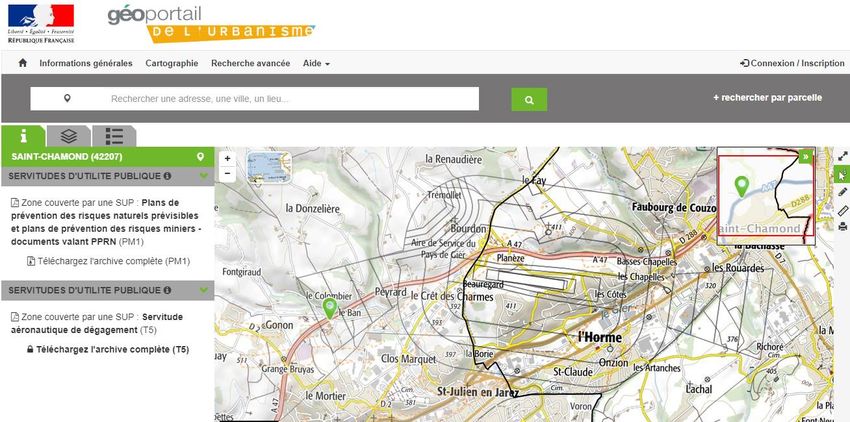Open the Aide dropdown menu
Image resolution: width=850 pixels, height=422 pixels.
[316, 63]
